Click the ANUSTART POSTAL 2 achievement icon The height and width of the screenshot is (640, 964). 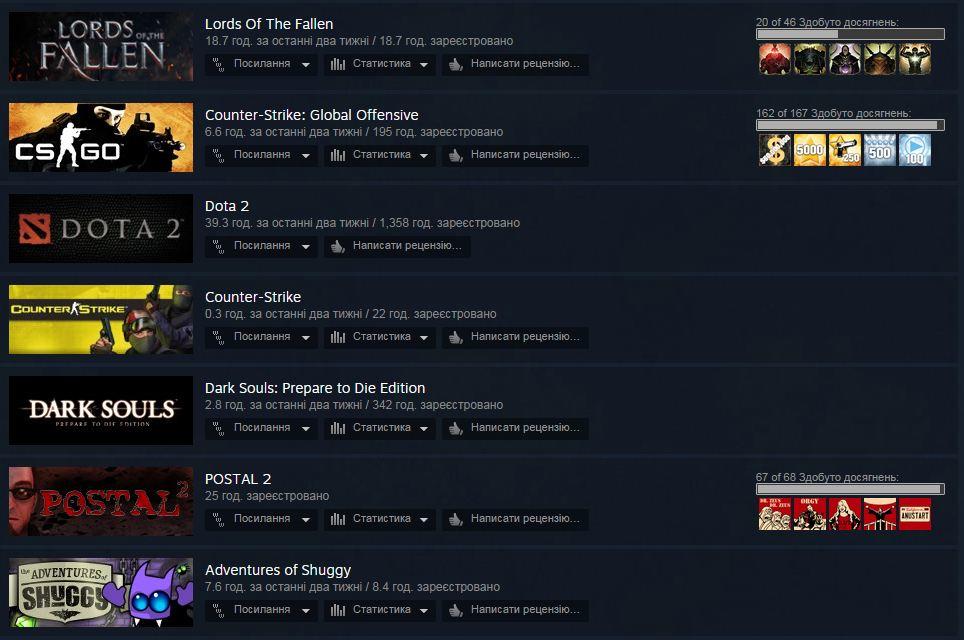coord(915,515)
